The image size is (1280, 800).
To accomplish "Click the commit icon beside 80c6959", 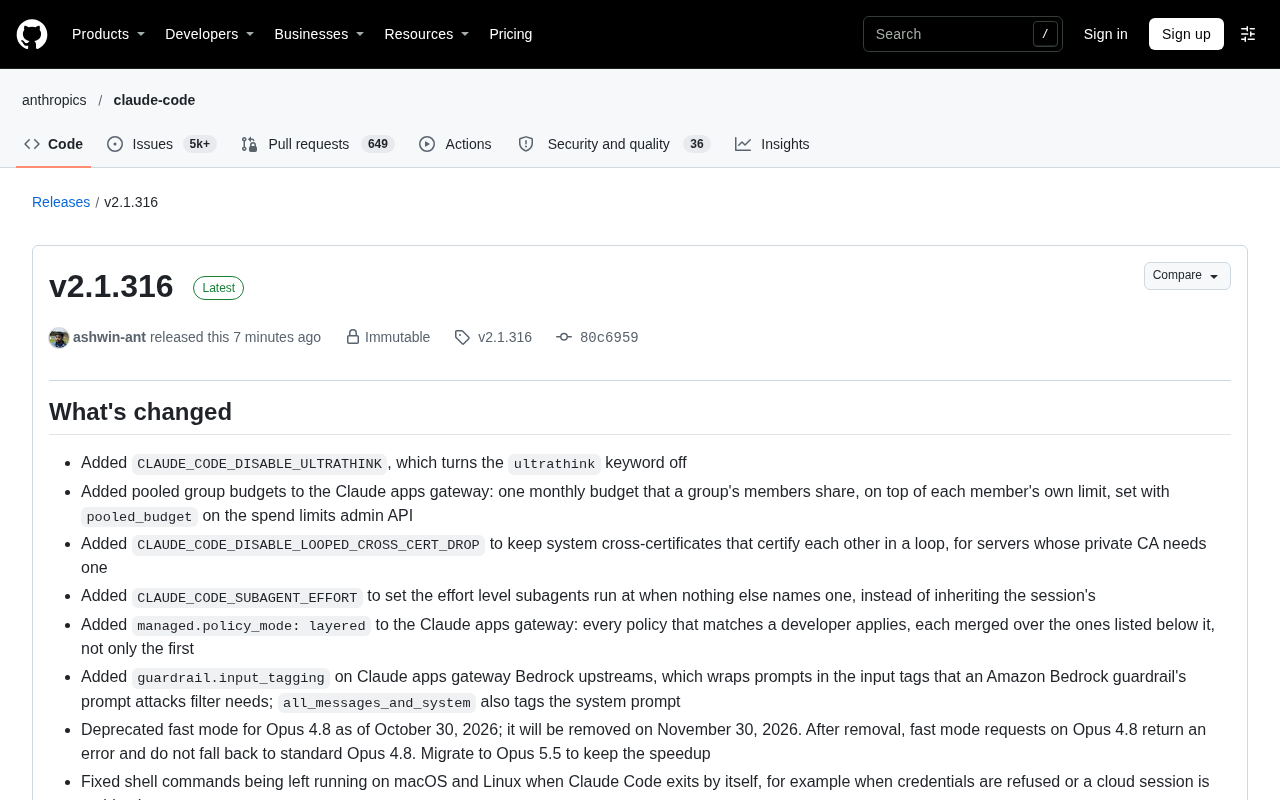I will coord(564,338).
